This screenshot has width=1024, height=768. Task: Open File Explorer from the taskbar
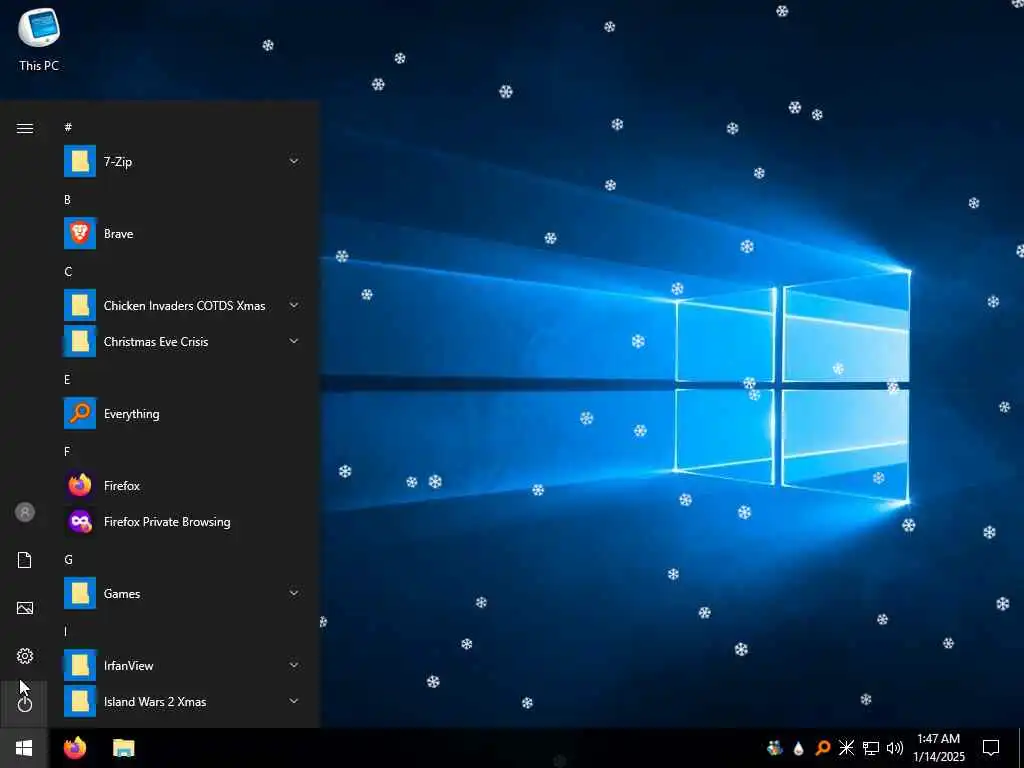(123, 748)
